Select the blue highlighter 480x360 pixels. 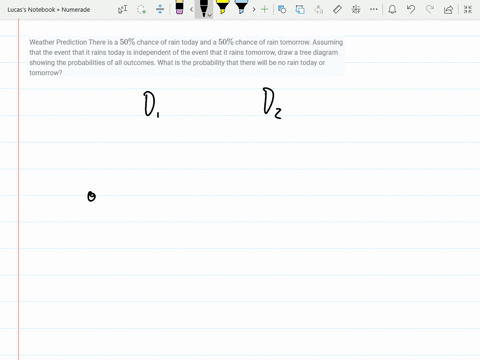coord(241,7)
